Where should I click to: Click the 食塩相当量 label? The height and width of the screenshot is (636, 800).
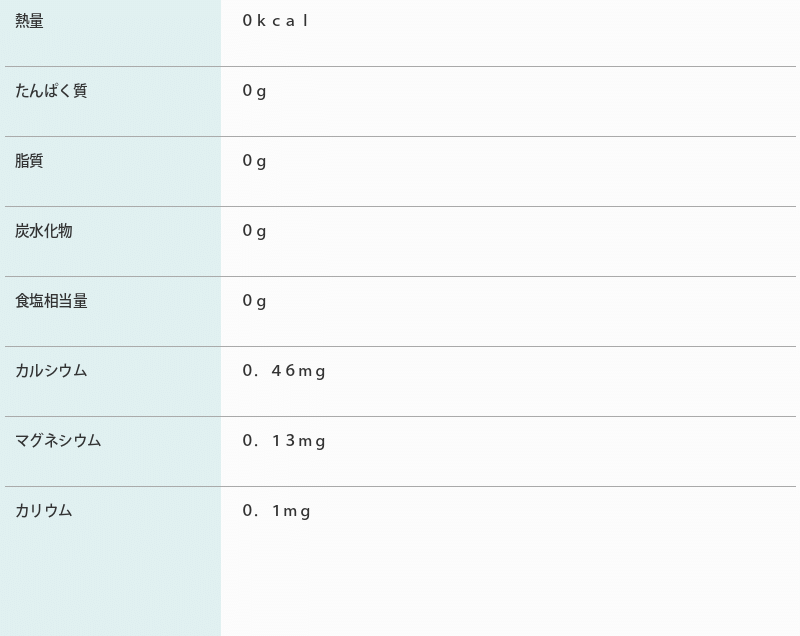51,301
